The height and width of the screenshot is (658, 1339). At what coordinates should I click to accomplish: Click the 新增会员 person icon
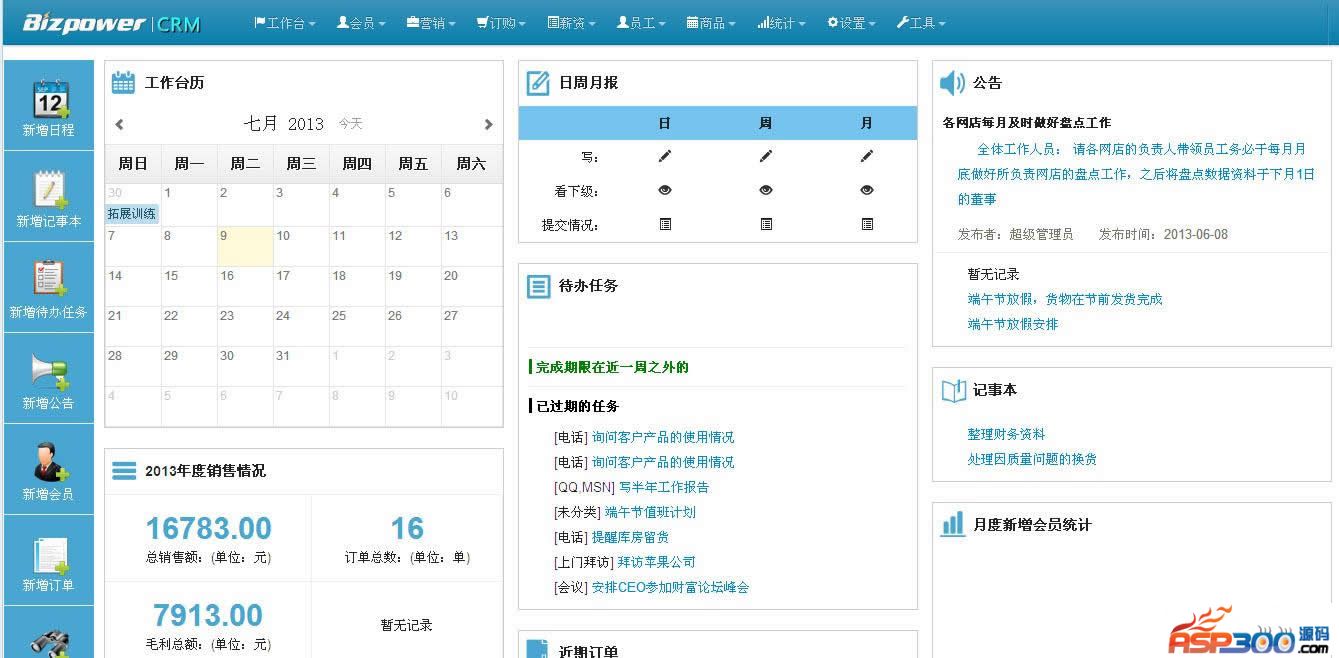(x=49, y=462)
